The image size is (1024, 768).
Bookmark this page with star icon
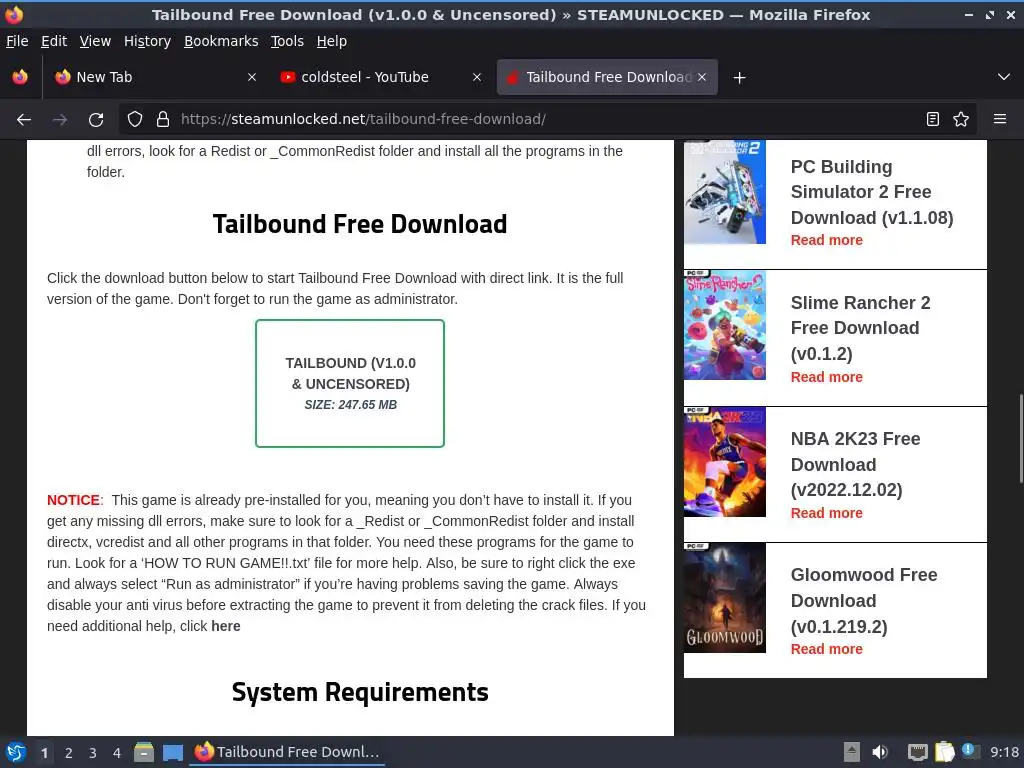(x=961, y=119)
